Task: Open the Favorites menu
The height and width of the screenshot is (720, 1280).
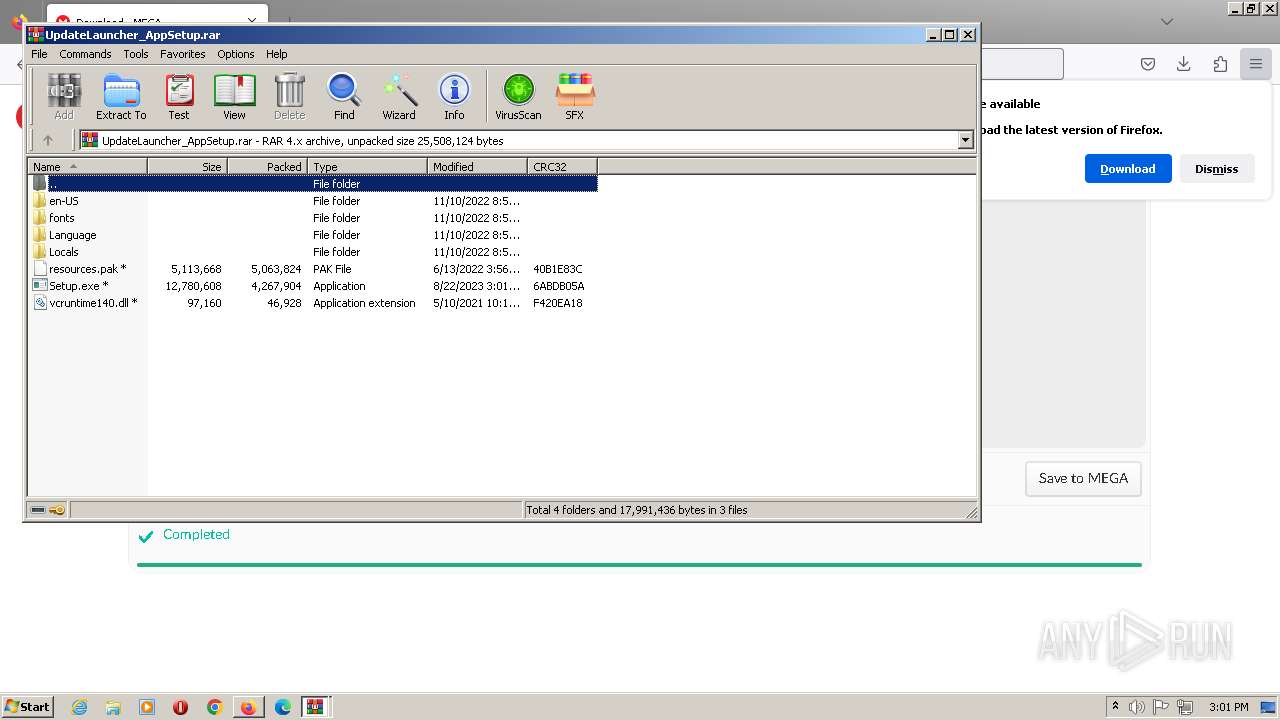Action: coord(183,54)
